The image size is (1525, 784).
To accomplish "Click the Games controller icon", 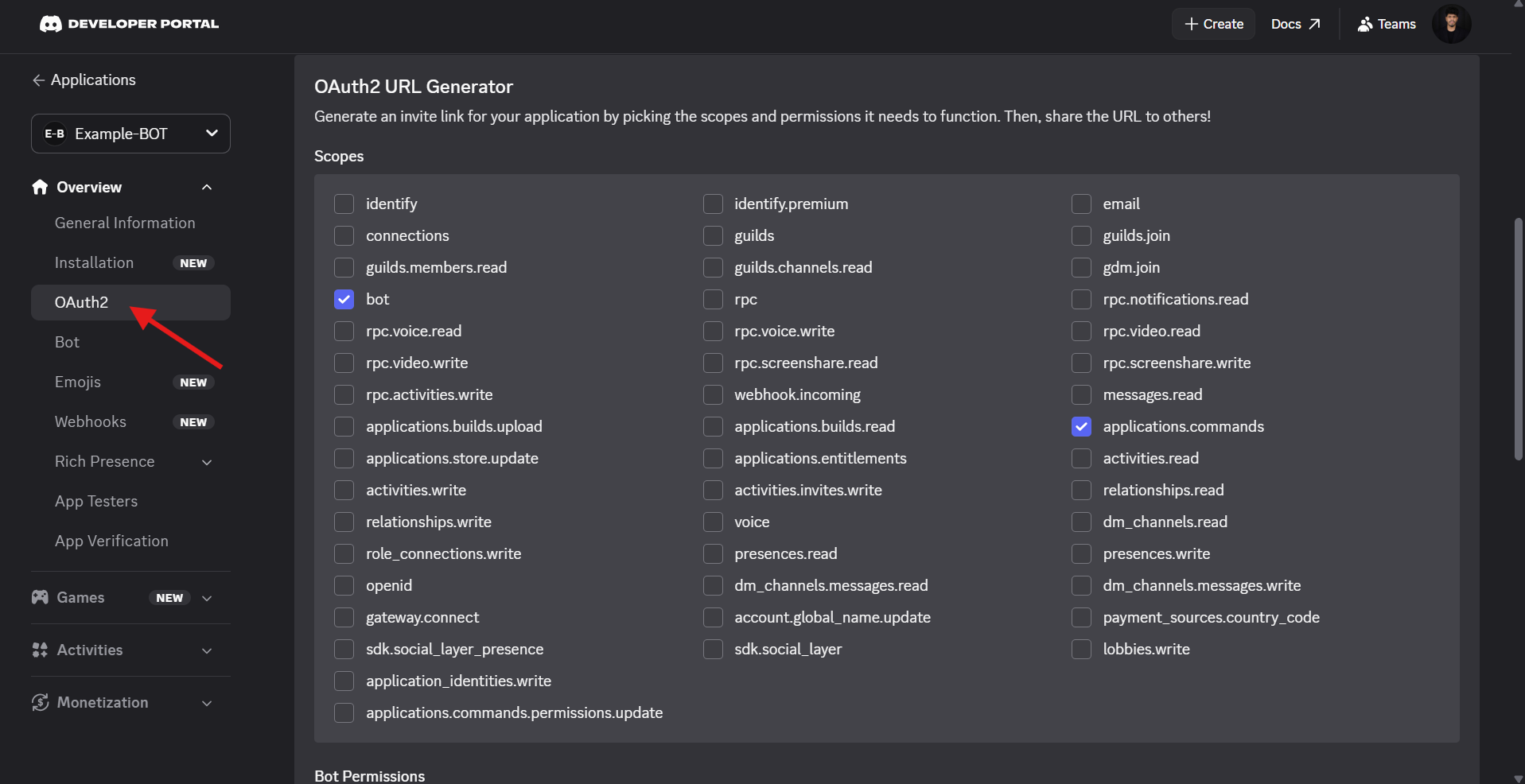I will pos(40,597).
